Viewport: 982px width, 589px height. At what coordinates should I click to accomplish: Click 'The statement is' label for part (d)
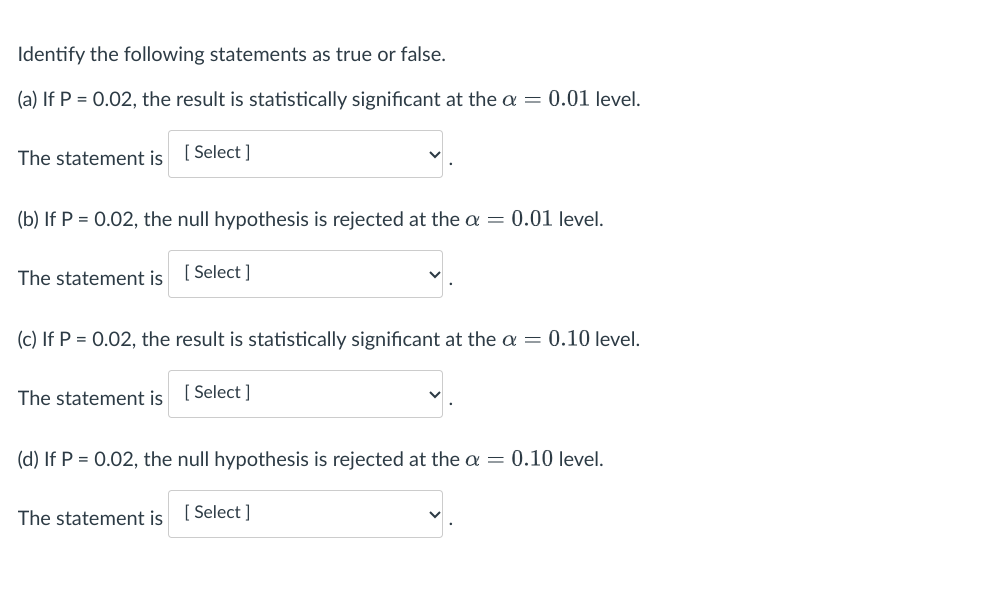(90, 518)
